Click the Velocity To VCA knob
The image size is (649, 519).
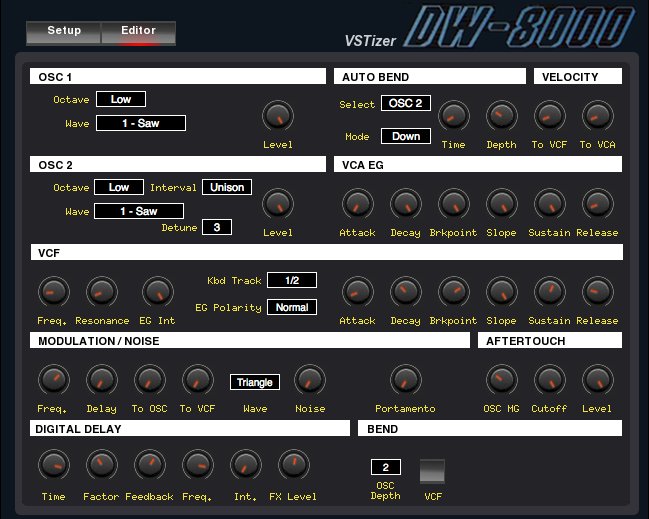598,116
